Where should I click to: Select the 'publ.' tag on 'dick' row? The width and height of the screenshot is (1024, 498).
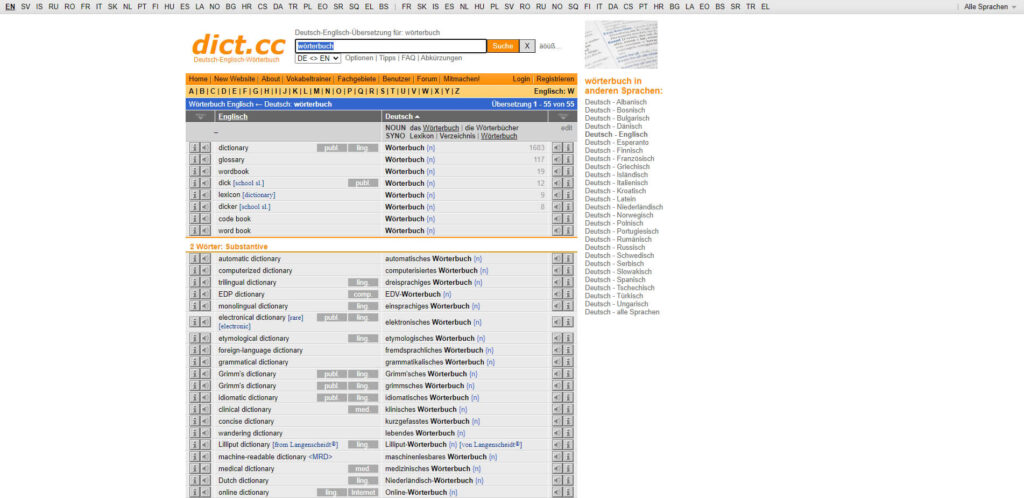[x=363, y=183]
